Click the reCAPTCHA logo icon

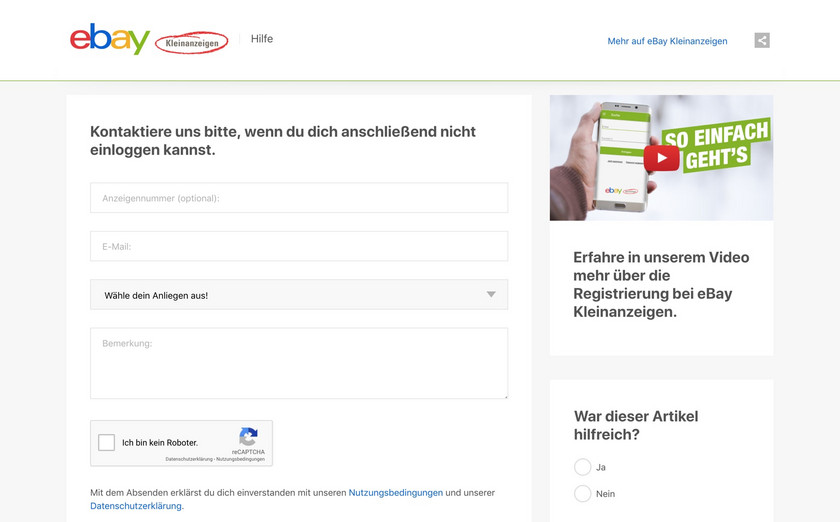pos(248,437)
